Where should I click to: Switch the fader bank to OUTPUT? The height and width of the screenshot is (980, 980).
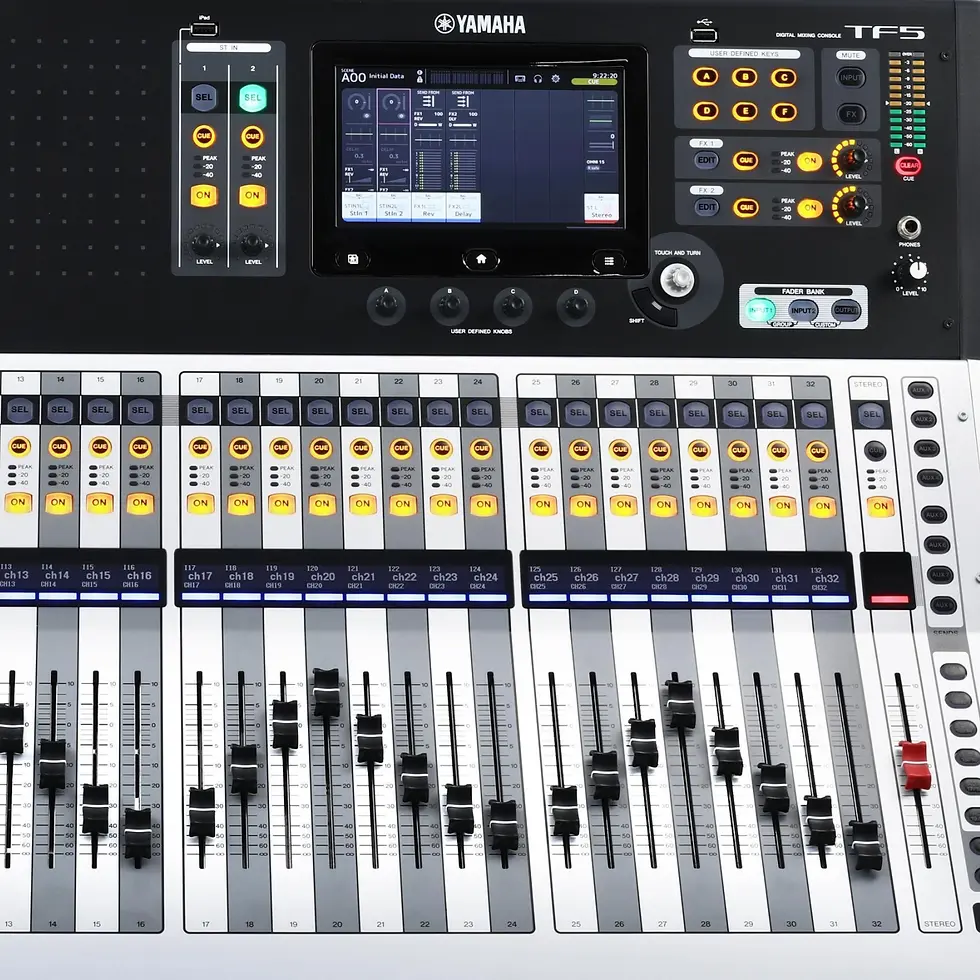[x=847, y=310]
